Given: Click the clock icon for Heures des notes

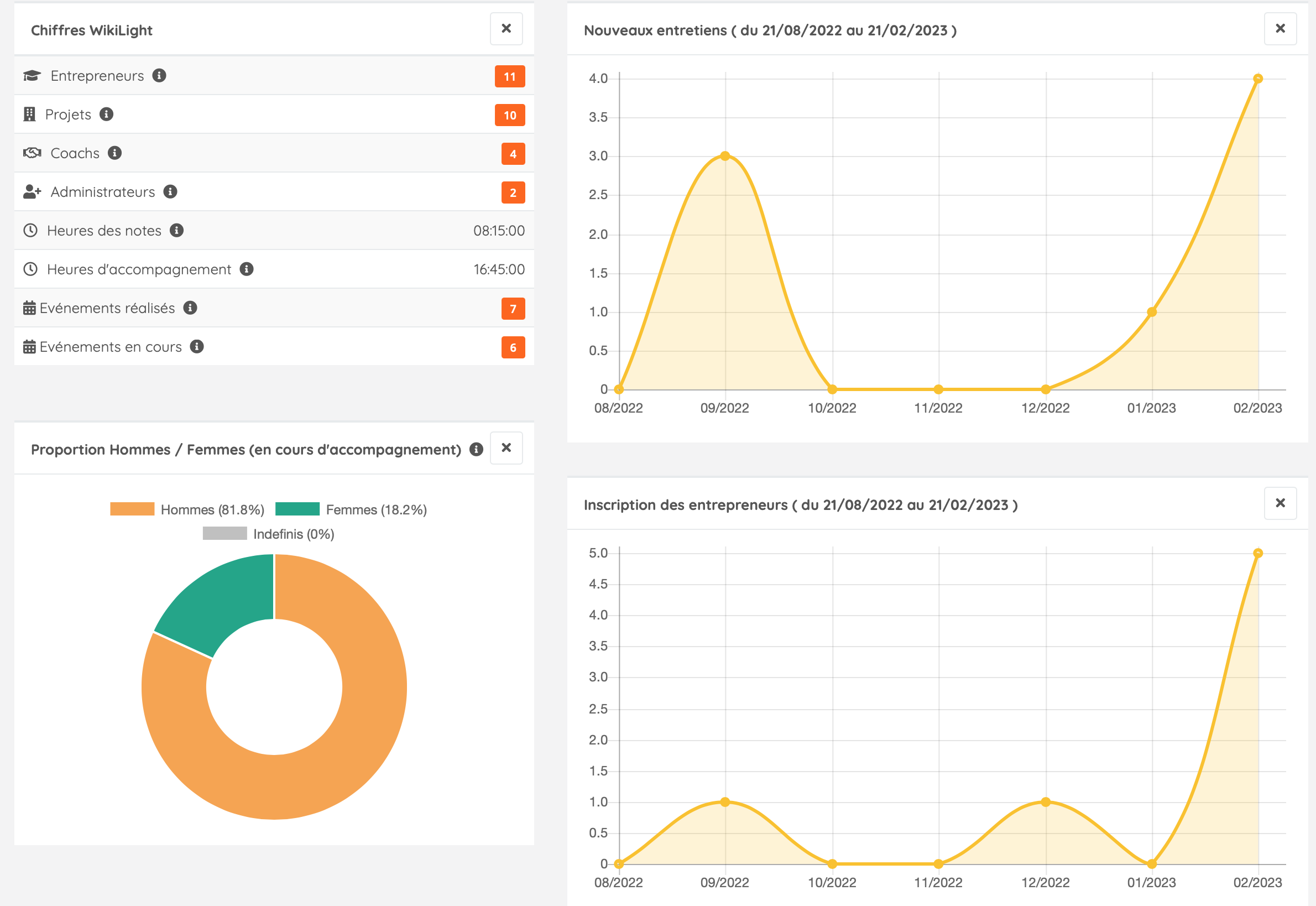Looking at the screenshot, I should point(30,231).
